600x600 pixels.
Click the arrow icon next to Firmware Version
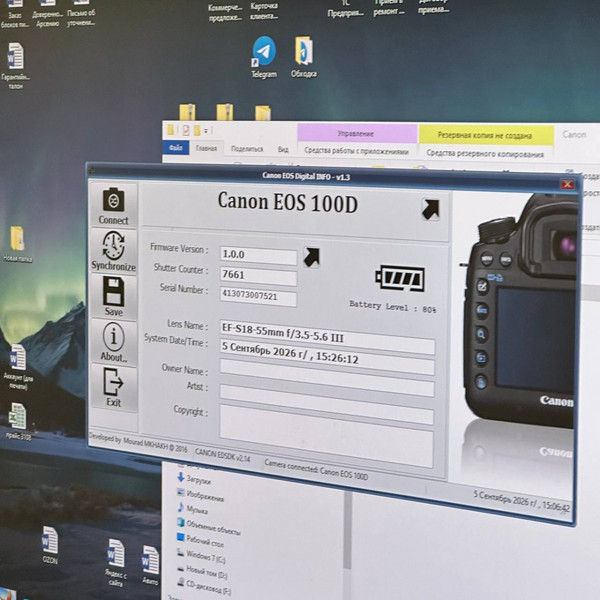coord(311,257)
